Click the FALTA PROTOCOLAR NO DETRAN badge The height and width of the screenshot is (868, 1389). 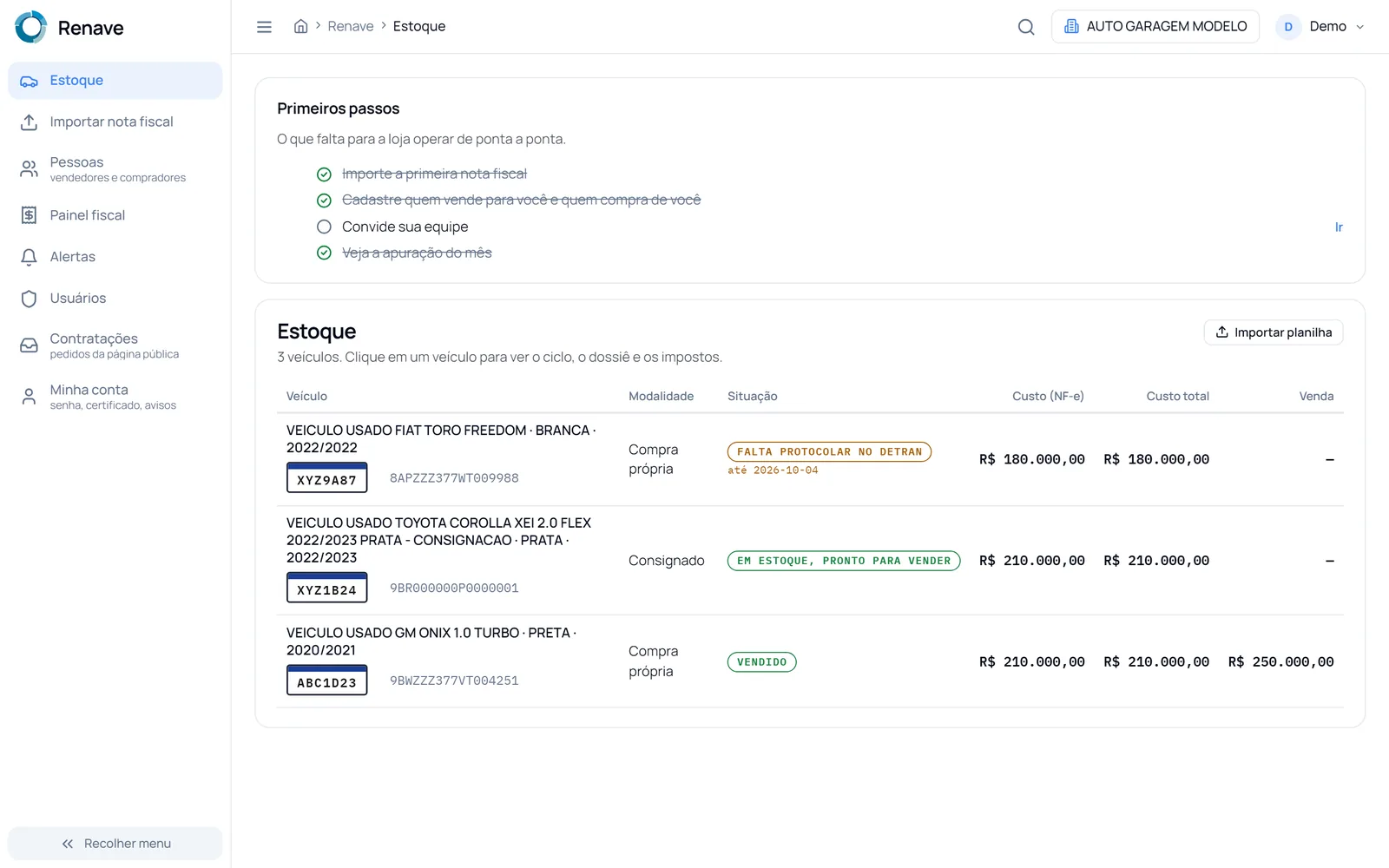(x=829, y=451)
